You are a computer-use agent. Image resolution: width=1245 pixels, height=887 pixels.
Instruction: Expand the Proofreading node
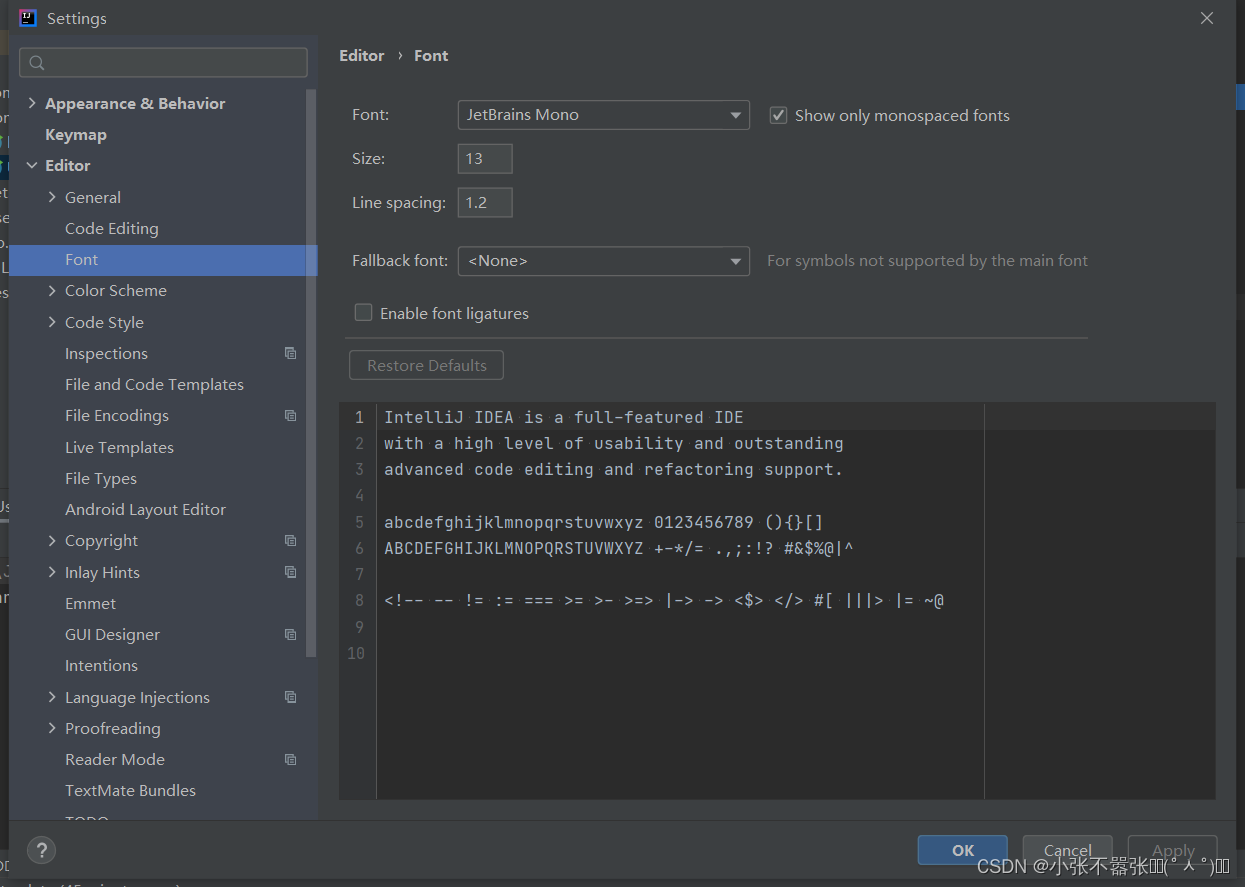point(52,728)
